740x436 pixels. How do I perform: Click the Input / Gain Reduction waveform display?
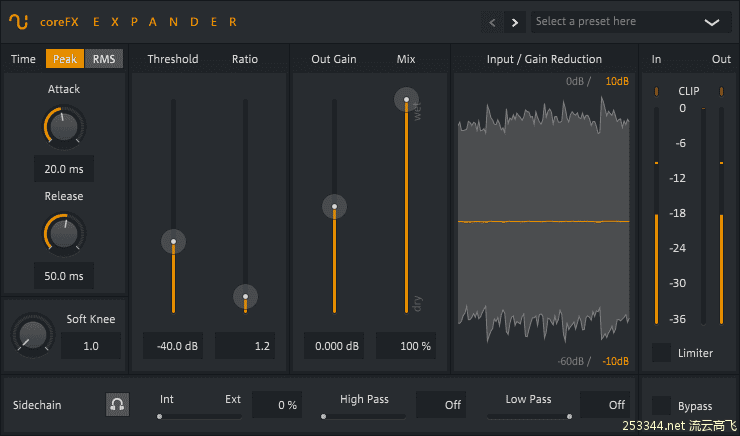[544, 222]
